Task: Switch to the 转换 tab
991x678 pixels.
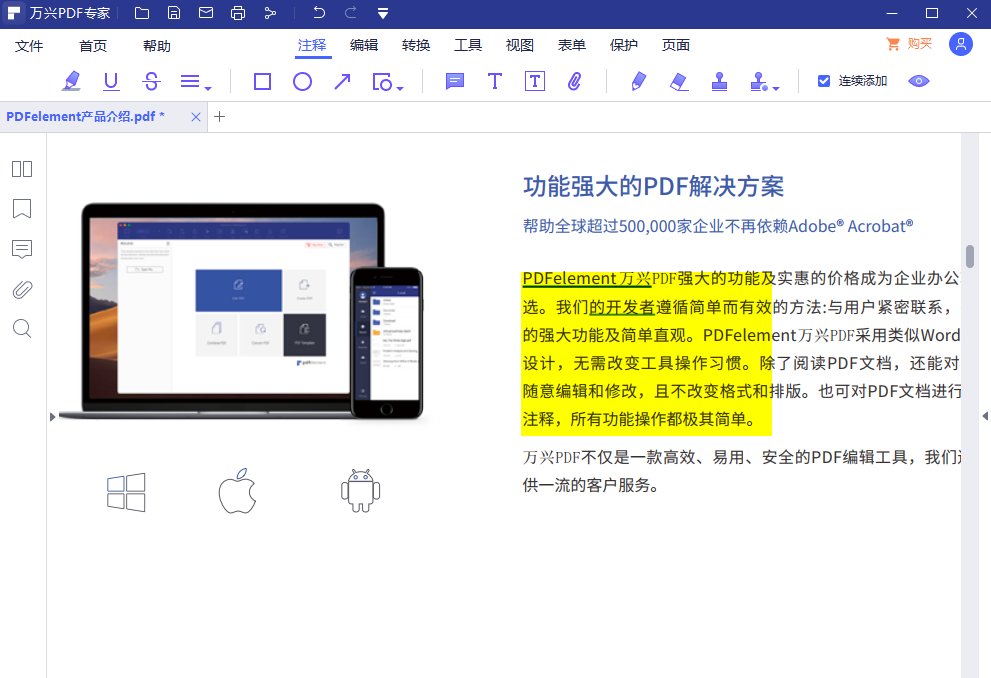Action: pyautogui.click(x=416, y=45)
